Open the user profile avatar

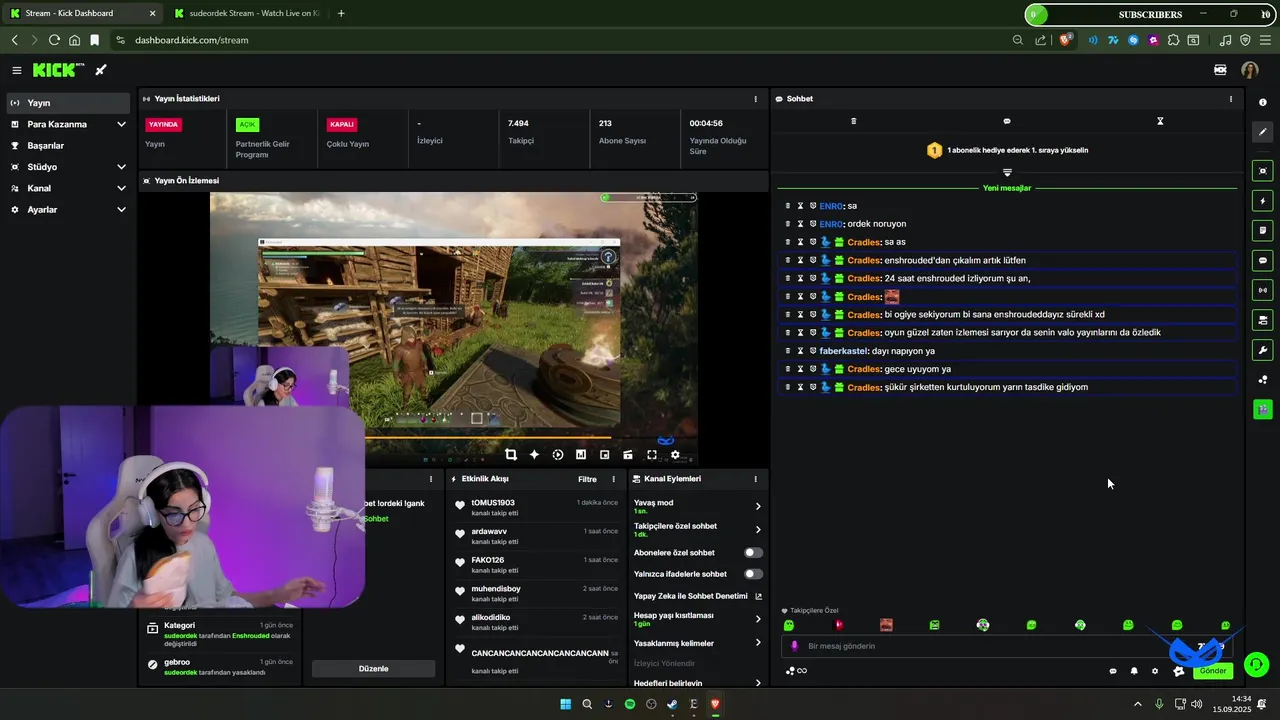[1250, 70]
